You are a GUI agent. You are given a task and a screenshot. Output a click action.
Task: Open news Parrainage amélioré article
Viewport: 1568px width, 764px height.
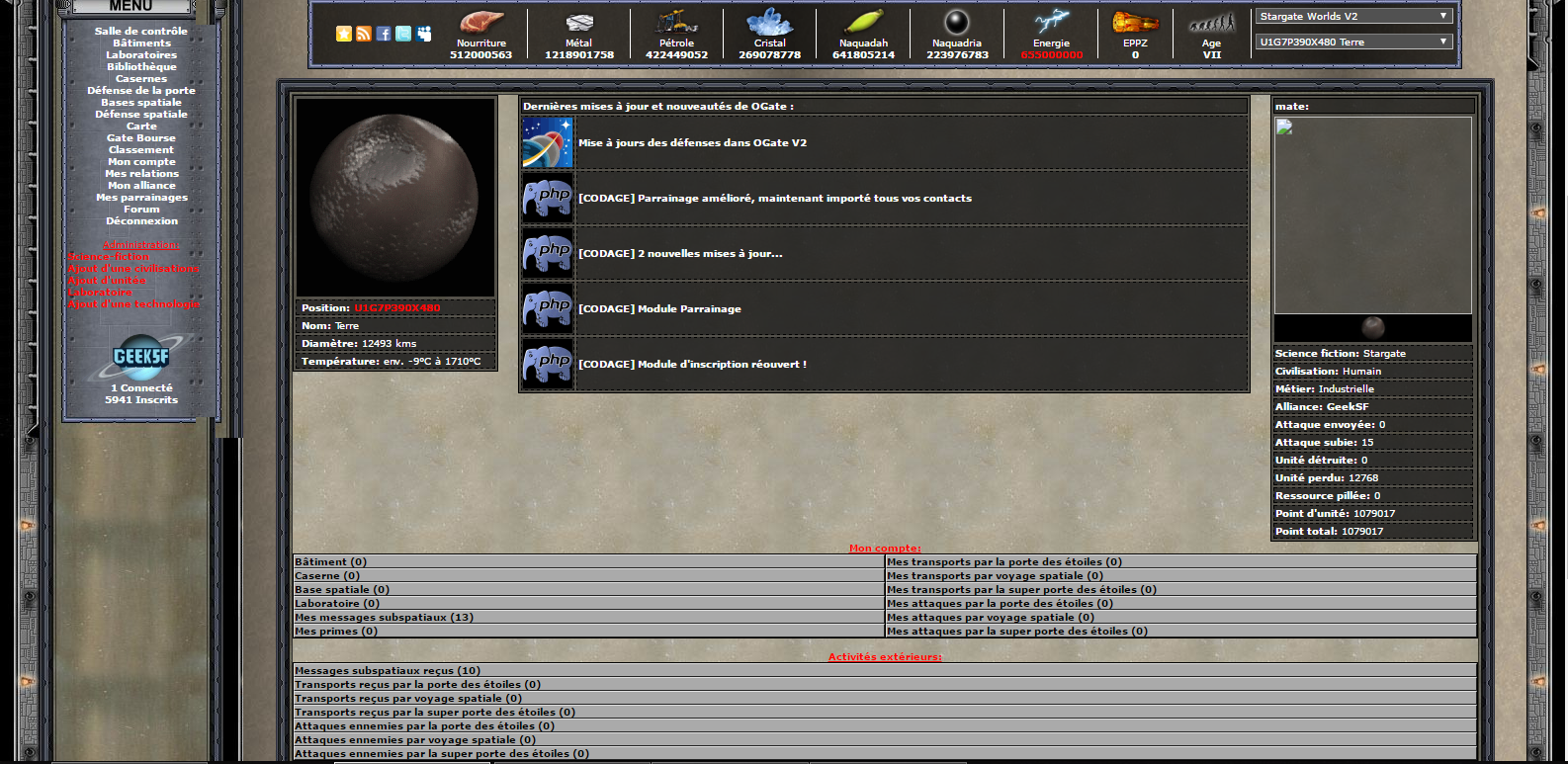tap(774, 198)
